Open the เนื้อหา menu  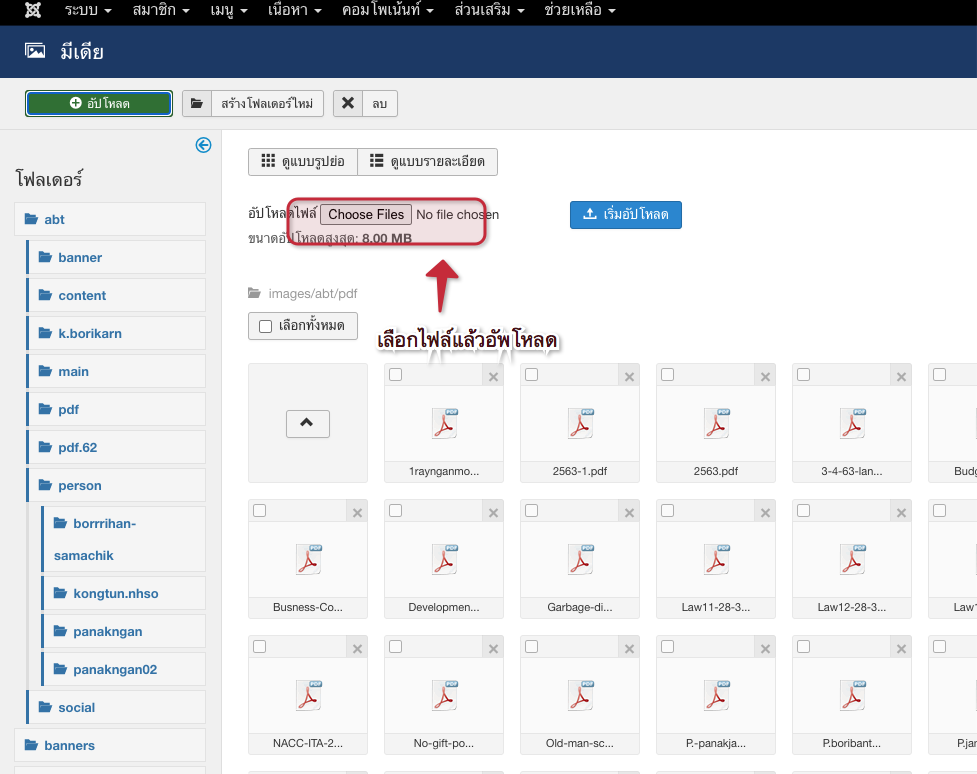click(x=294, y=11)
